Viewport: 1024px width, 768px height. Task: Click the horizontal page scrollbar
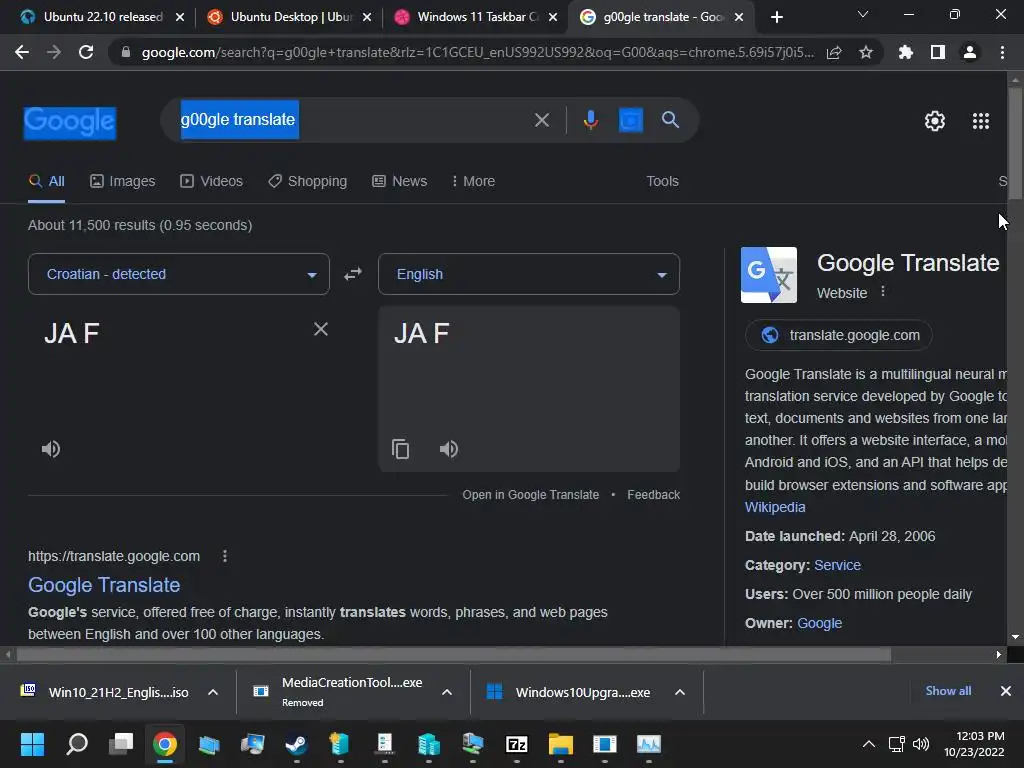tap(454, 654)
